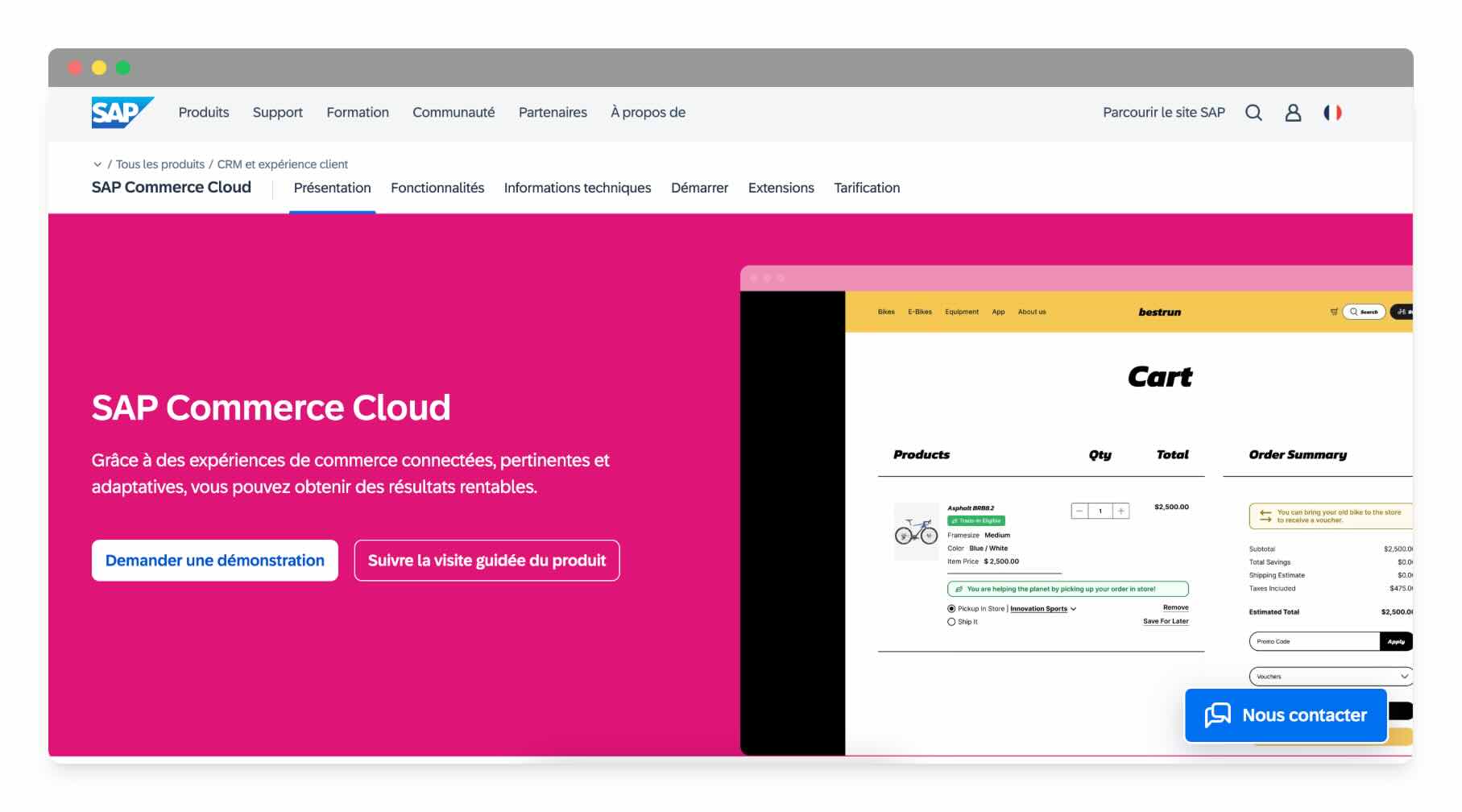Click the Nous contacter button
This screenshot has width=1462, height=812.
click(x=1286, y=715)
